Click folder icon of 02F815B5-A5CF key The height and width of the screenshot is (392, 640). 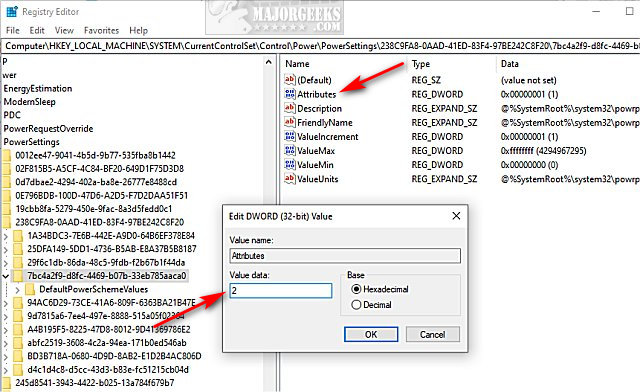[x=6, y=169]
